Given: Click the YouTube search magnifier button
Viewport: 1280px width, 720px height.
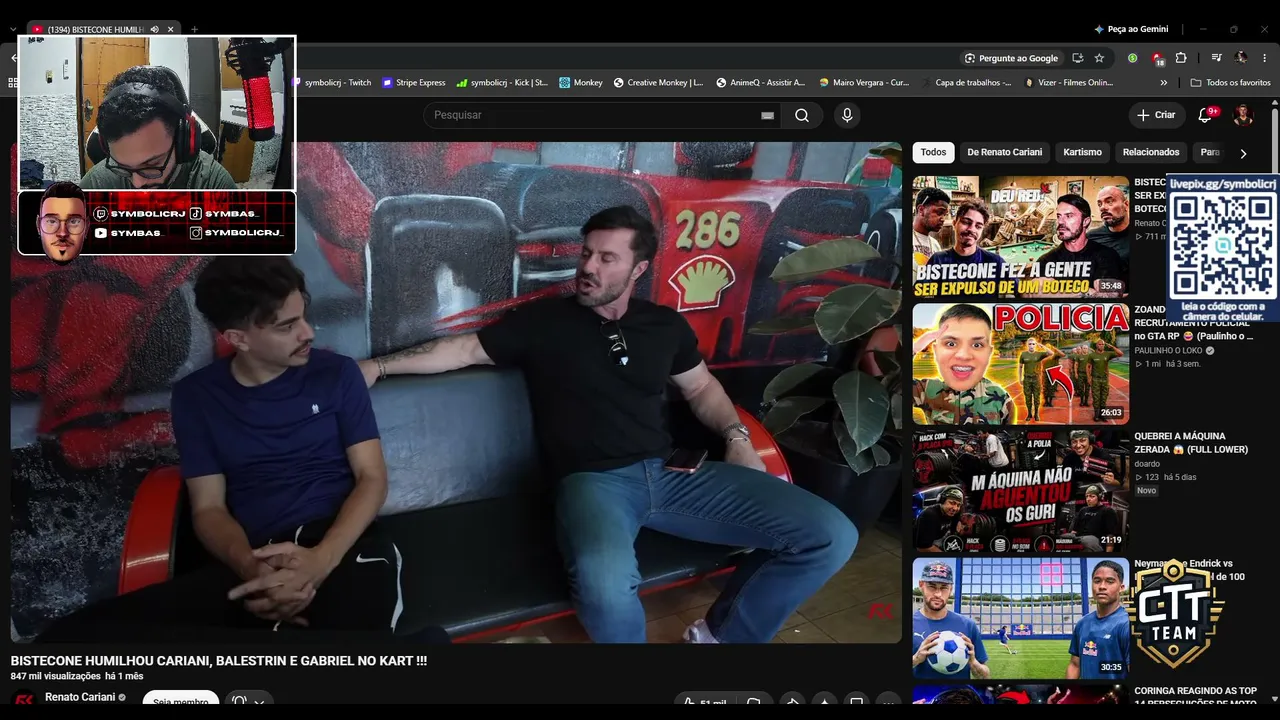Looking at the screenshot, I should click(x=802, y=115).
